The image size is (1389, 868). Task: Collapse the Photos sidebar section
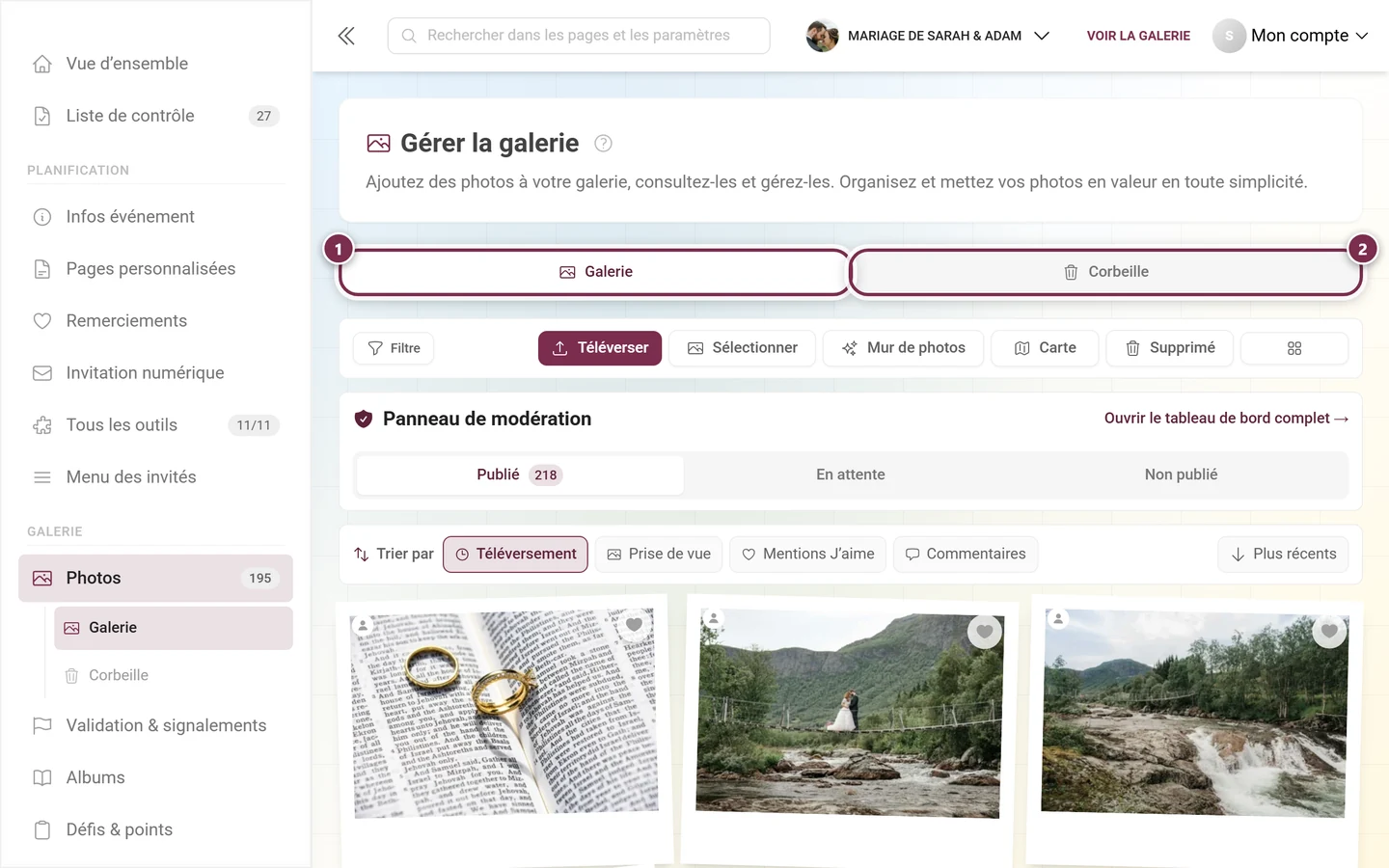pyautogui.click(x=155, y=579)
